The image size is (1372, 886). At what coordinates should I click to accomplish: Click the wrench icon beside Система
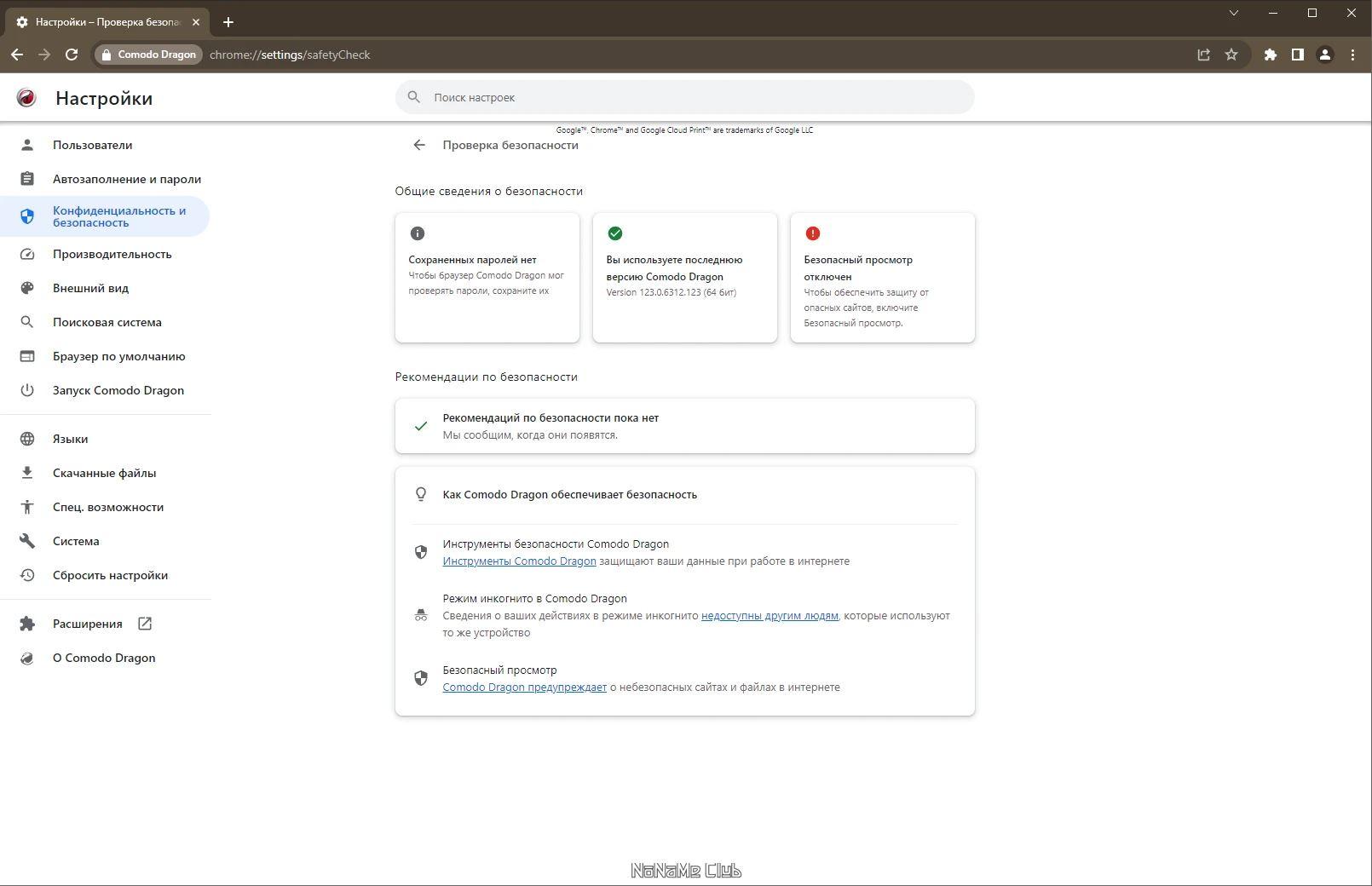[x=27, y=541]
